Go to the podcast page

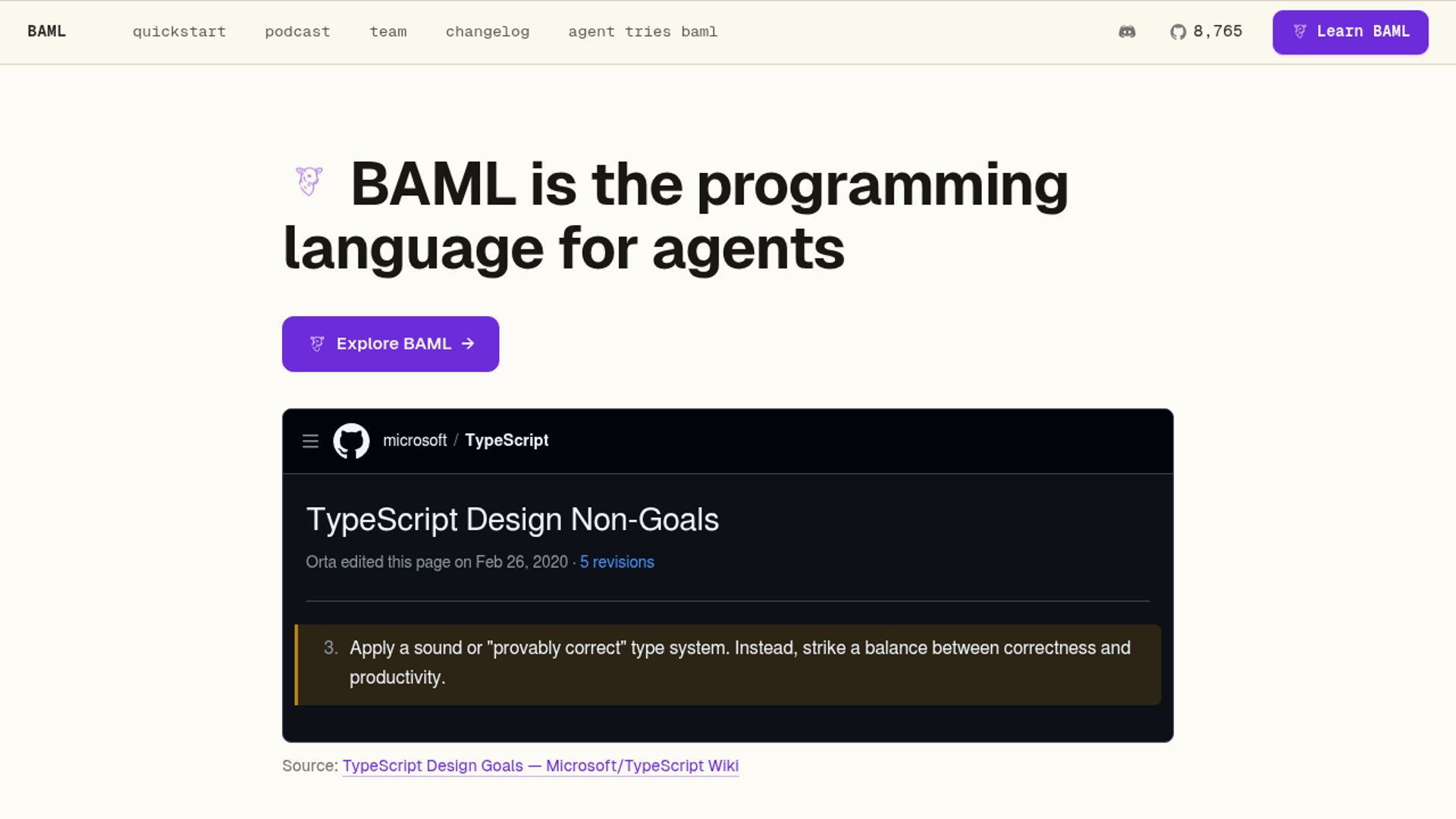coord(297,32)
